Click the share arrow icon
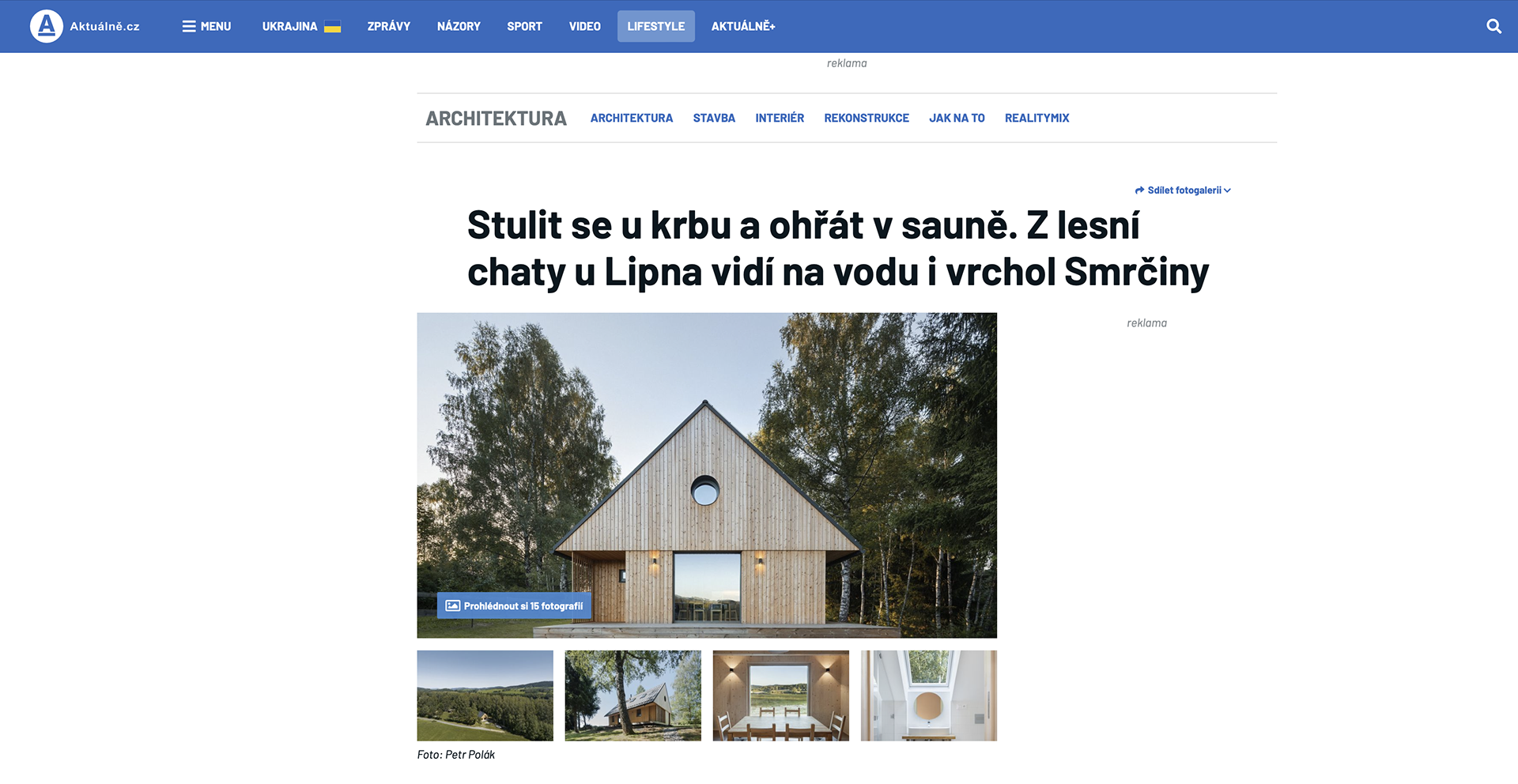The height and width of the screenshot is (784, 1518). point(1139,190)
